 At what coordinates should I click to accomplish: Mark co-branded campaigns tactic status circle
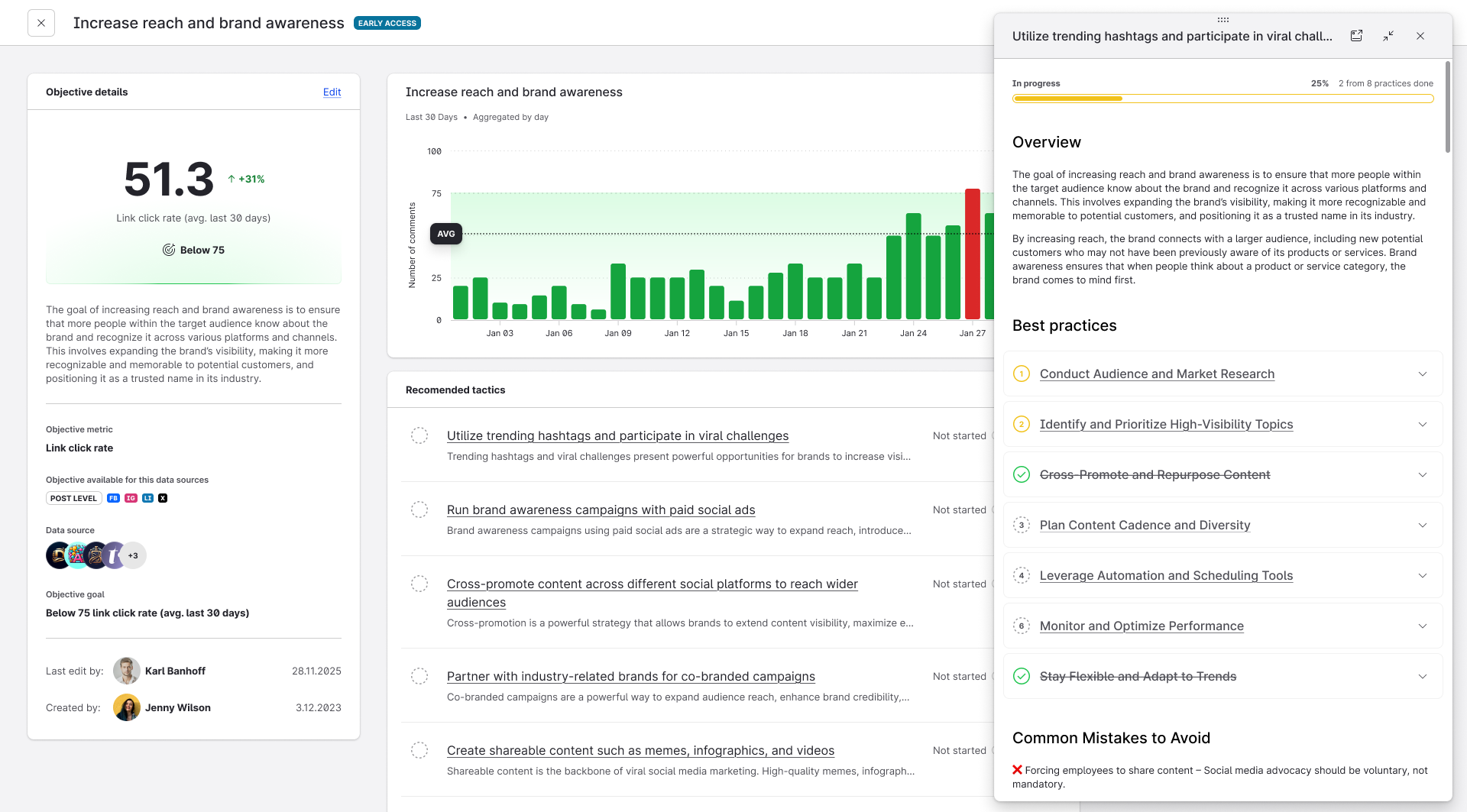coord(419,676)
